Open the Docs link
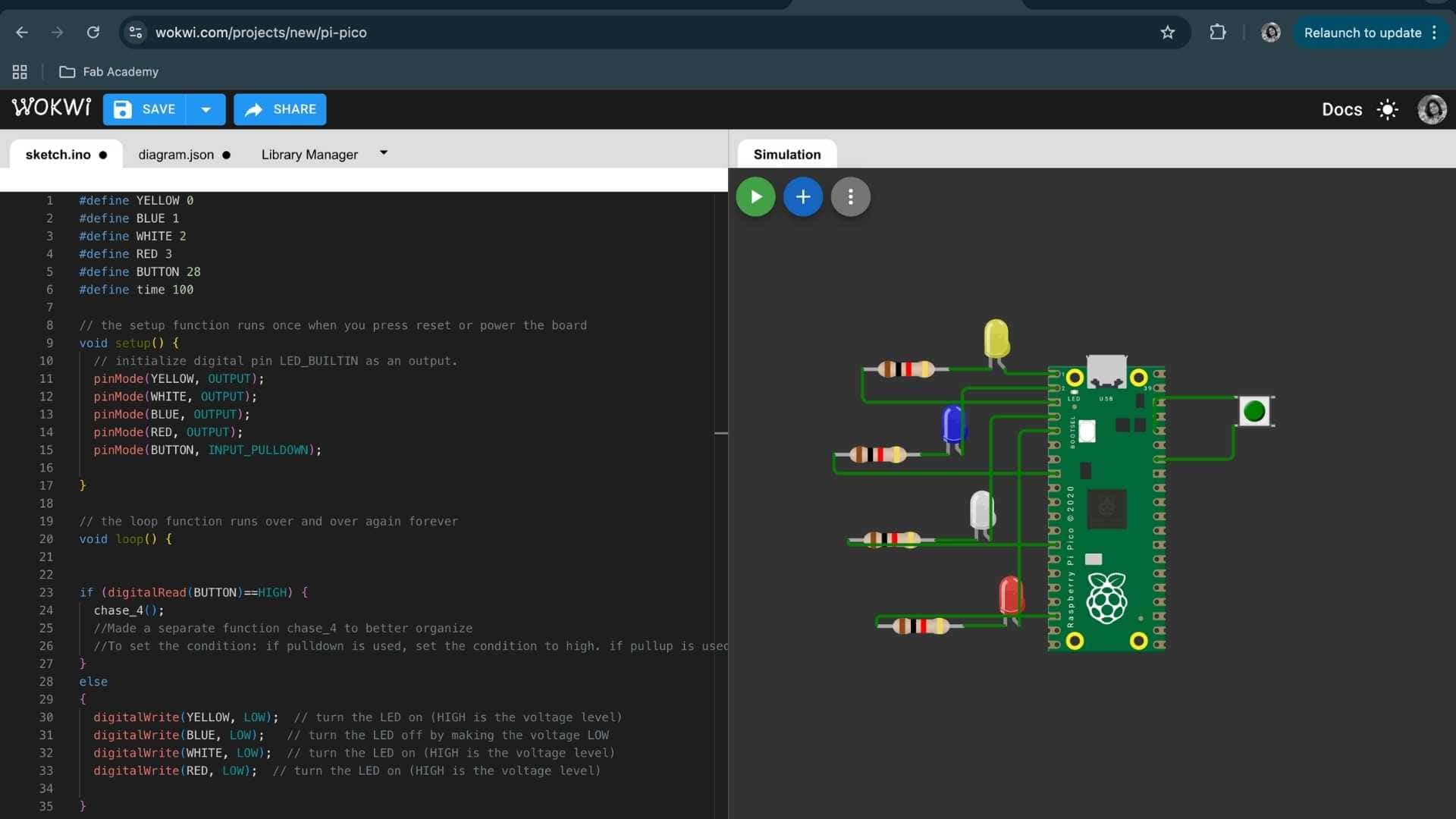The image size is (1456, 819). (x=1341, y=110)
